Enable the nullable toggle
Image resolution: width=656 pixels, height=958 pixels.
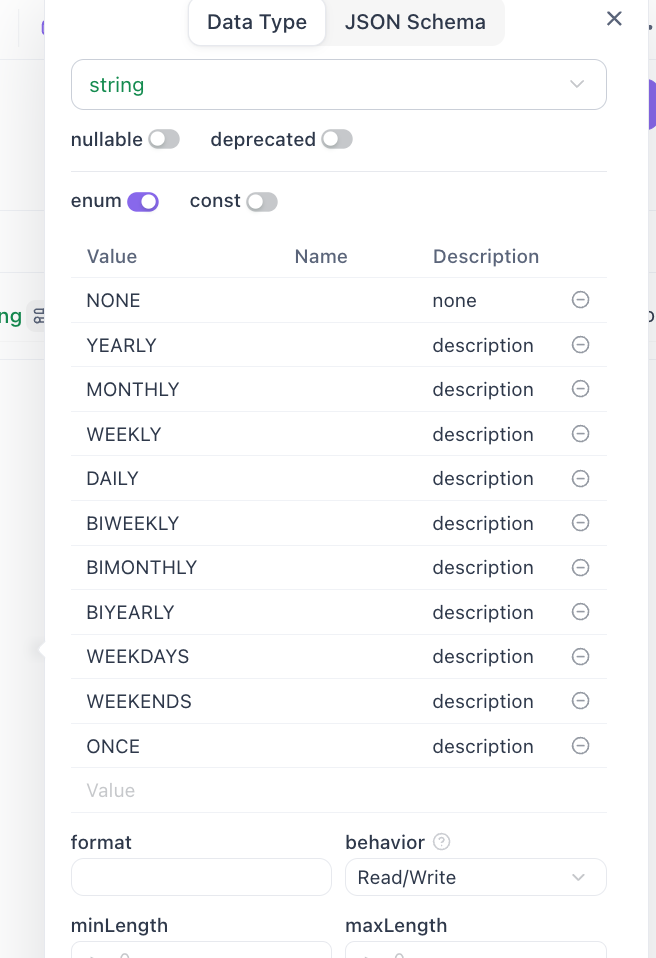coord(164,140)
